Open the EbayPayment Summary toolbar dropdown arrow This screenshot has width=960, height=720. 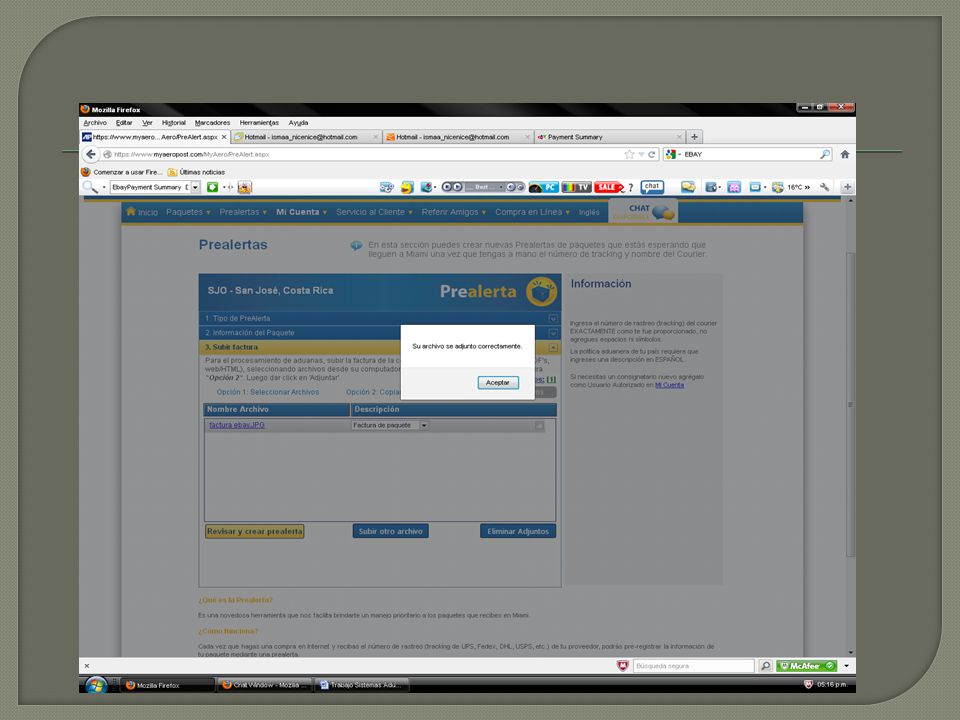point(195,187)
